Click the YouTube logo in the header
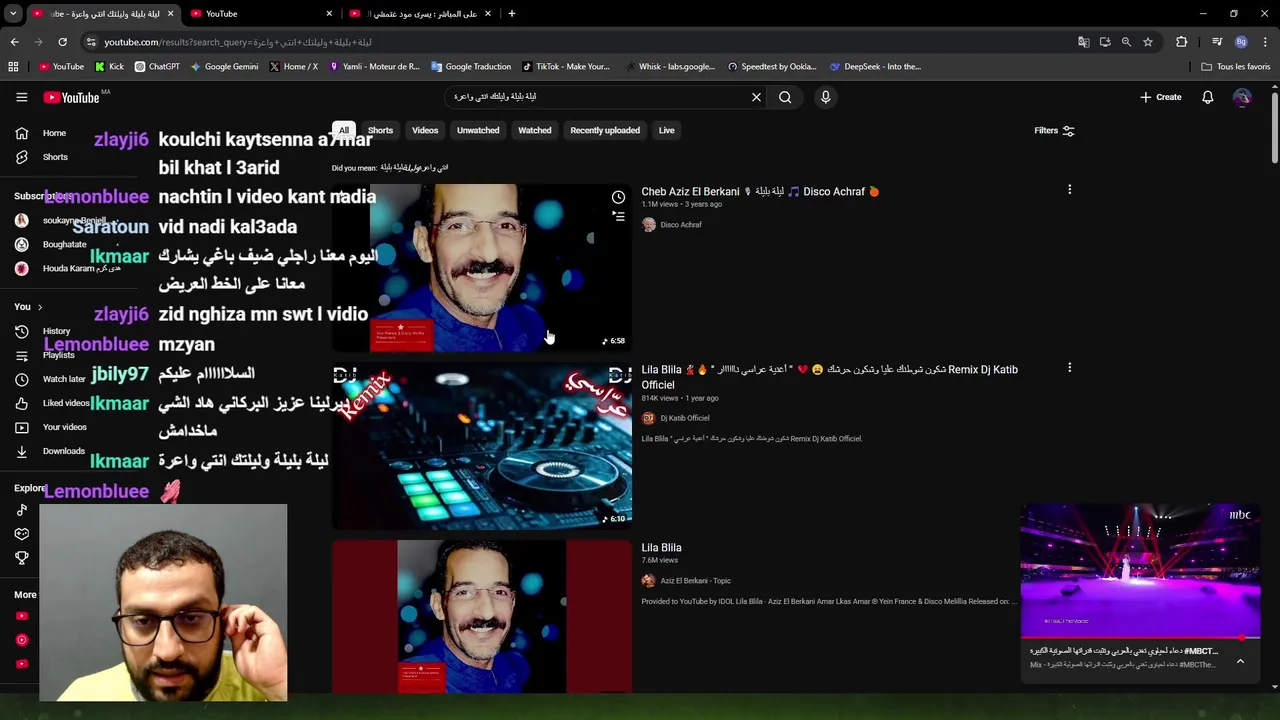Image resolution: width=1280 pixels, height=720 pixels. (x=71, y=97)
